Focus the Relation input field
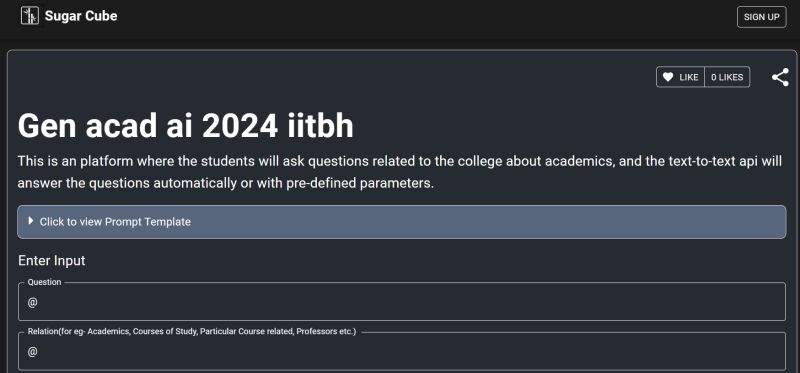 (402, 351)
